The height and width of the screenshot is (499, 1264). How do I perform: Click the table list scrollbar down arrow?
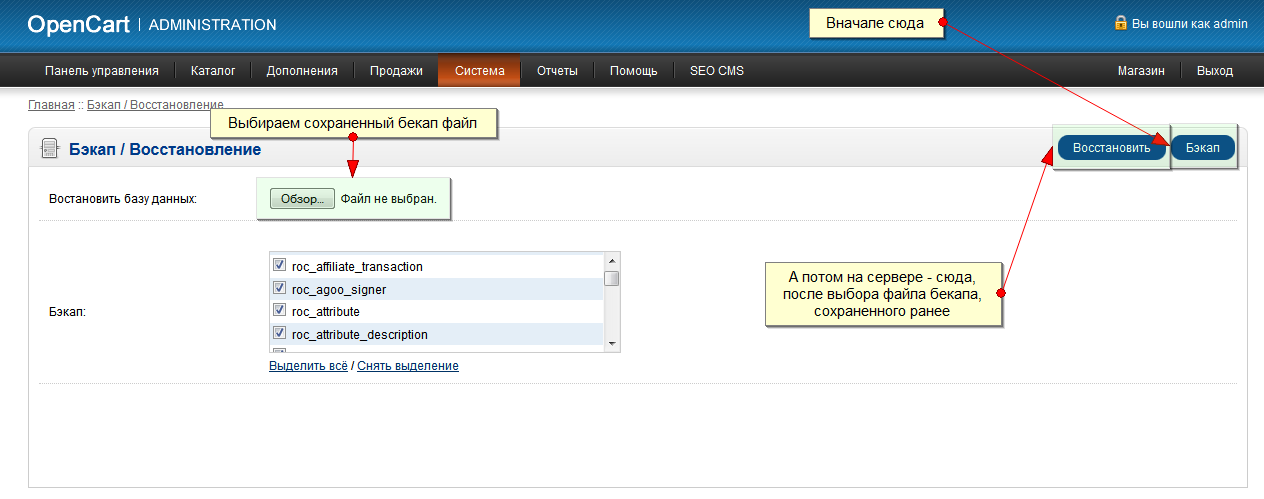pos(611,343)
